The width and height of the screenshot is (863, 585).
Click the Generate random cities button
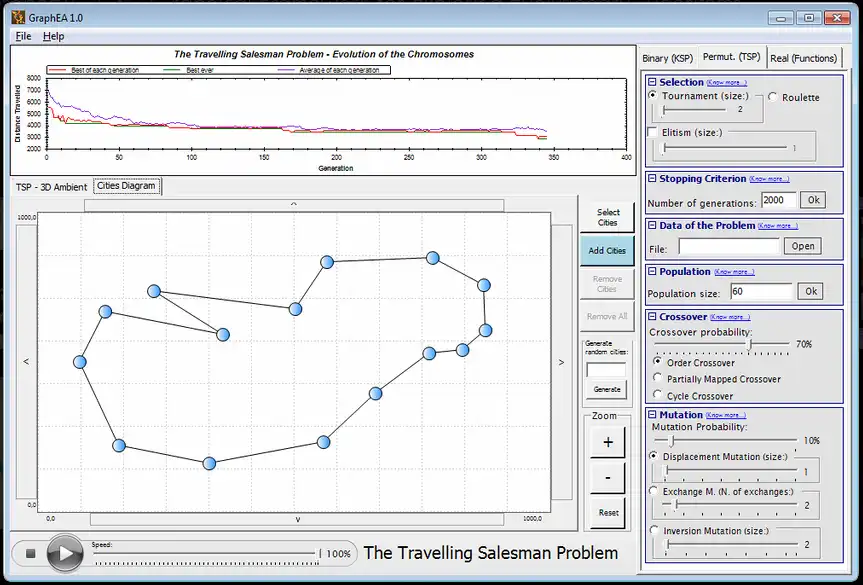tap(607, 389)
